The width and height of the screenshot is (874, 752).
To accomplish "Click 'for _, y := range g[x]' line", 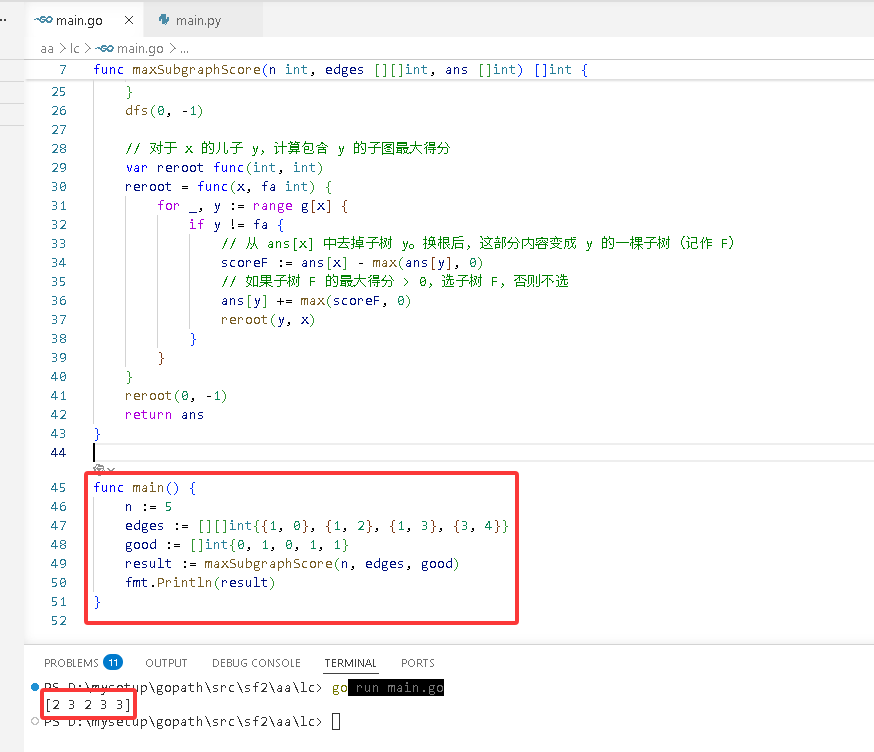I will pos(253,206).
